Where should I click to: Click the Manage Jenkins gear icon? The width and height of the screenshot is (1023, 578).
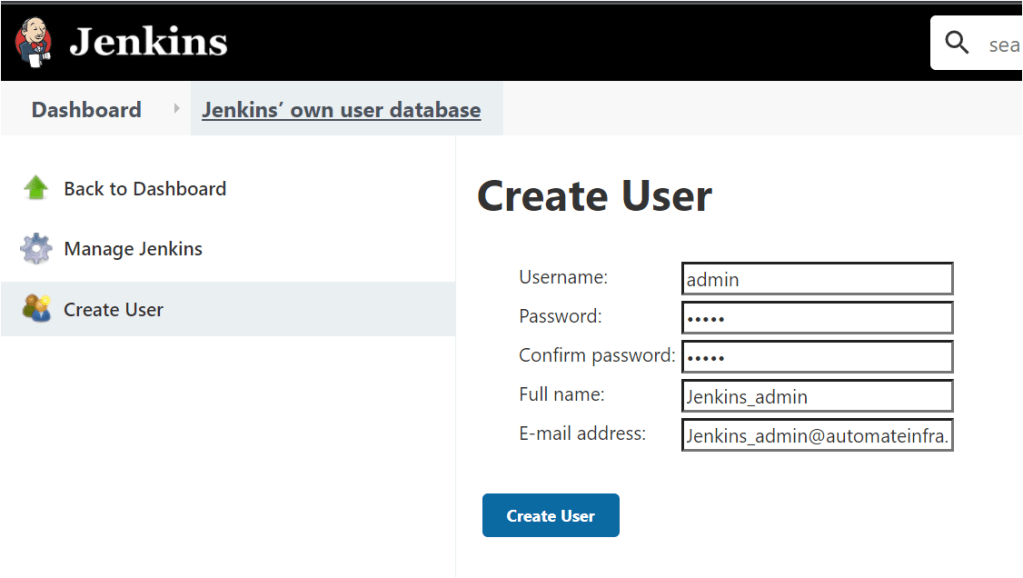(x=36, y=249)
